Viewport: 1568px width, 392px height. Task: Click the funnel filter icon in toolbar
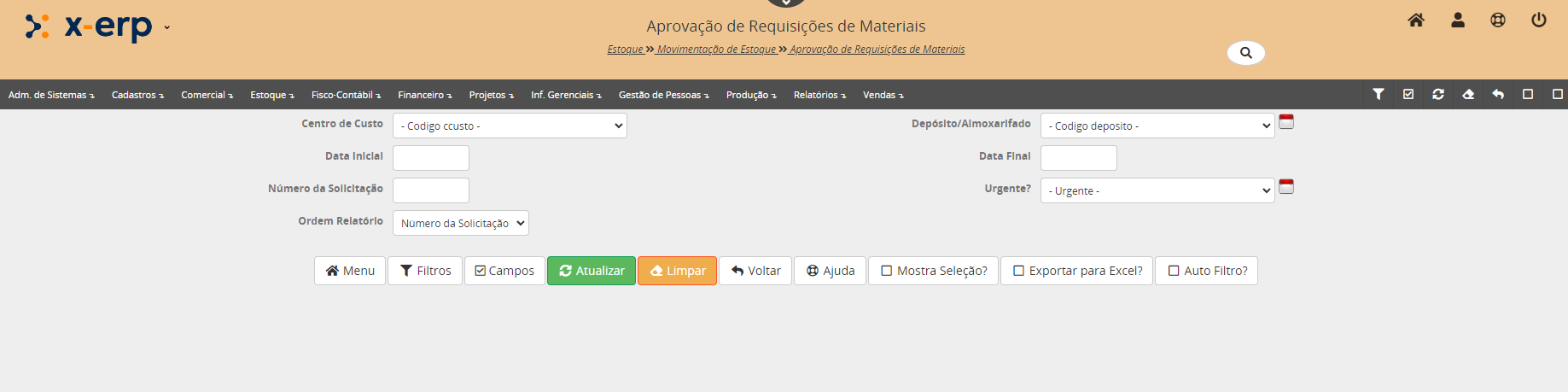[1379, 95]
